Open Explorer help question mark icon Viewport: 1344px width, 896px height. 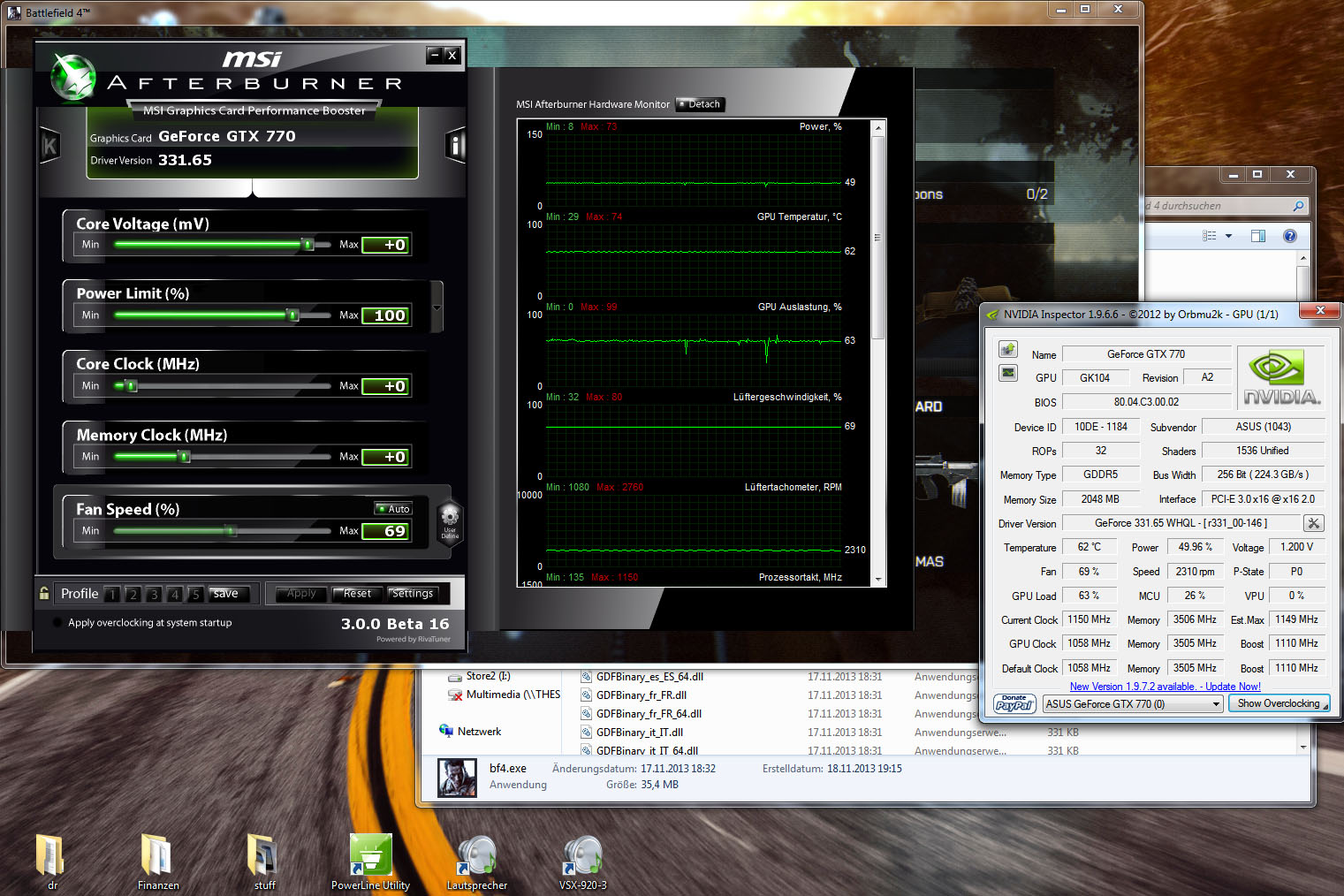tap(1290, 236)
